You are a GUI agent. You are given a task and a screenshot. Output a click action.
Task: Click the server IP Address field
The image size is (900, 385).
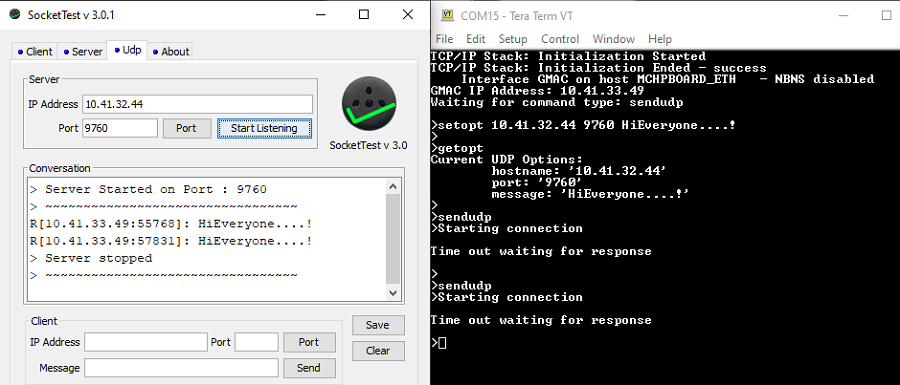pos(197,104)
